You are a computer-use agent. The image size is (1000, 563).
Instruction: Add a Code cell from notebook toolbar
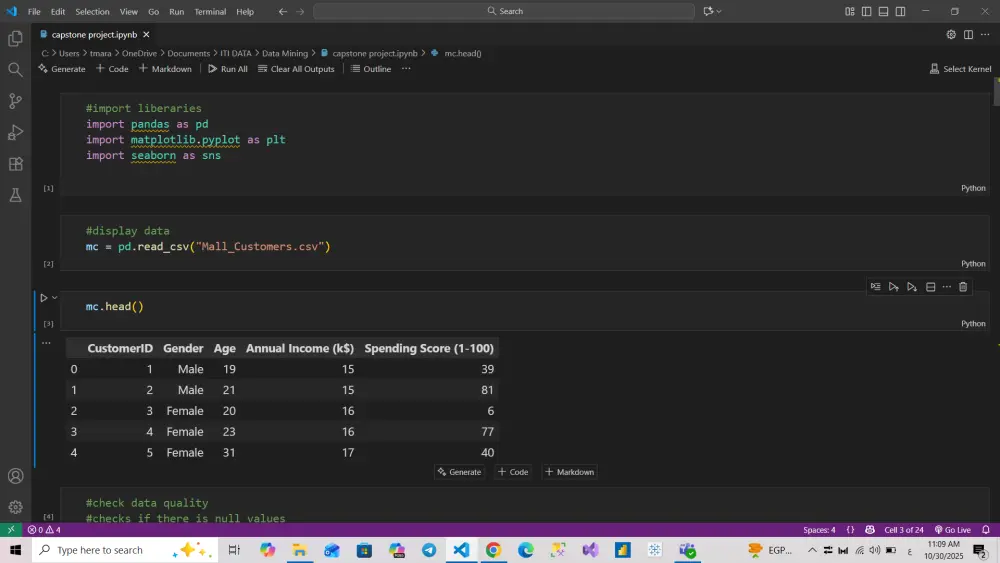click(x=112, y=69)
